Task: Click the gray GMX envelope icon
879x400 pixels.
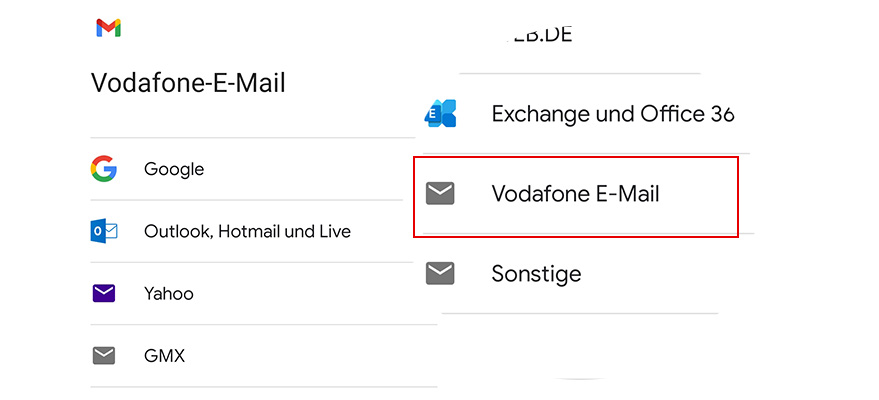Action: [x=103, y=355]
